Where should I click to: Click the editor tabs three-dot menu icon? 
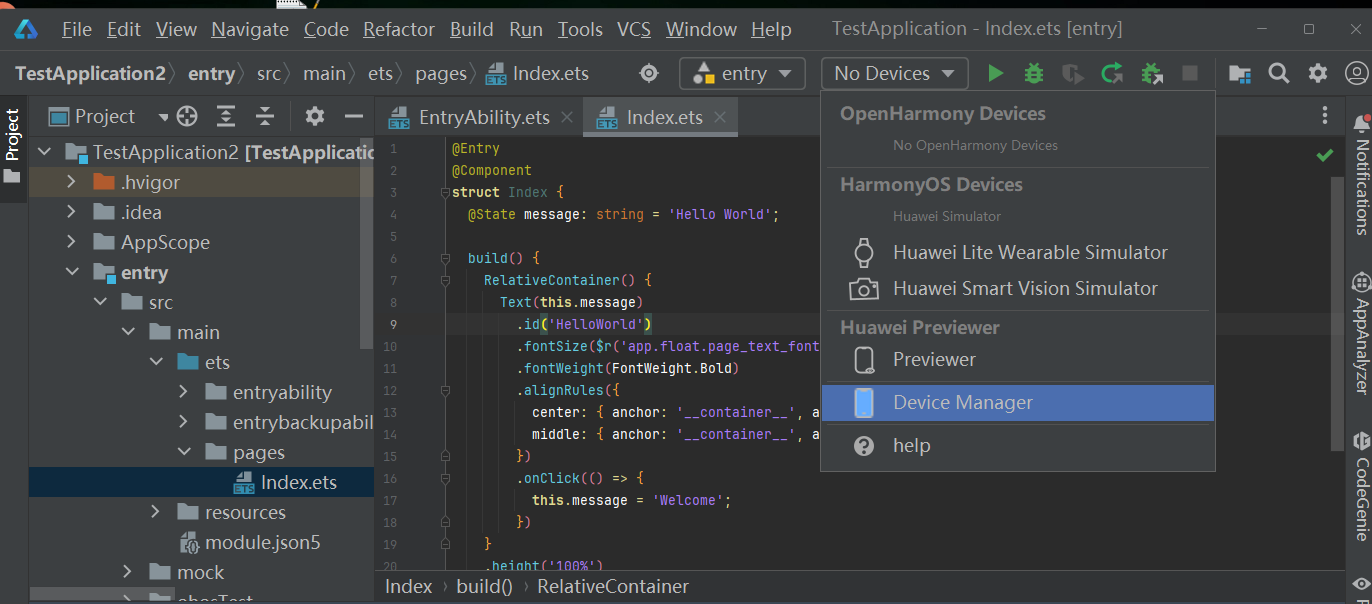click(1325, 116)
